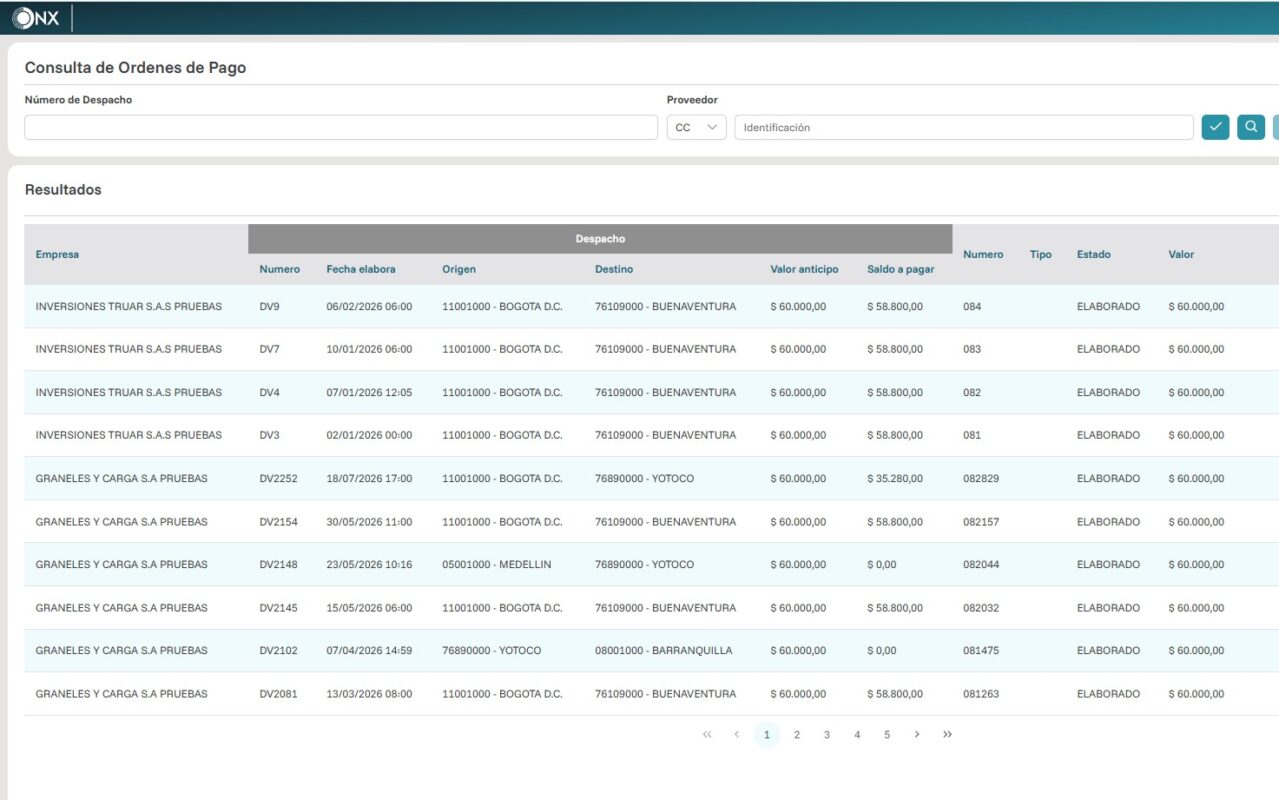The width and height of the screenshot is (1279, 800).
Task: Click the Origen column header
Action: pyautogui.click(x=459, y=269)
